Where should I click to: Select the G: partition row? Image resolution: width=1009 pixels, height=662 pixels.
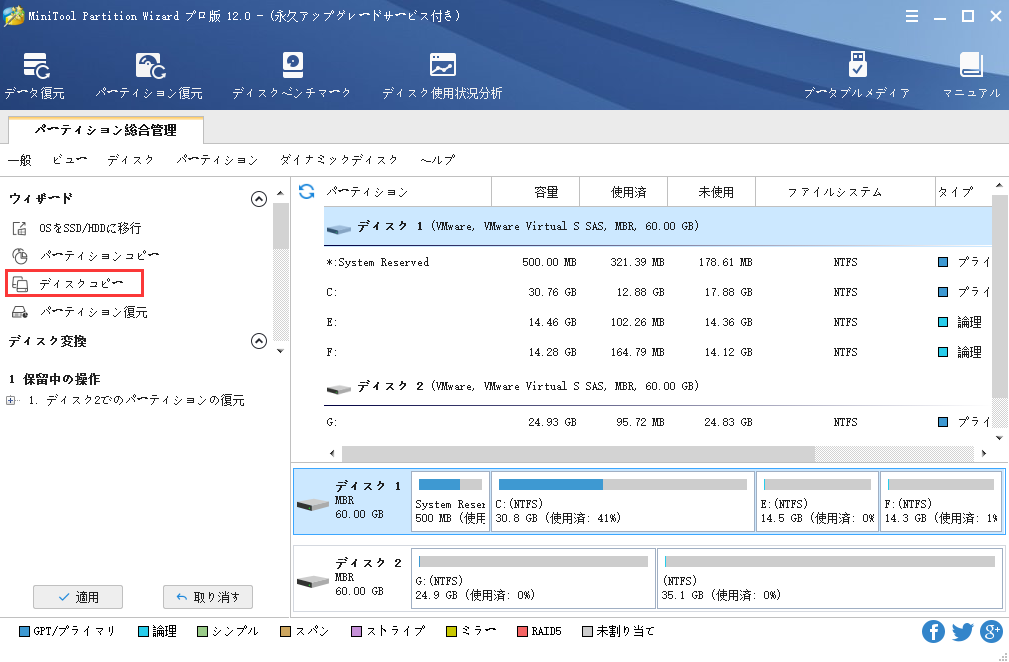coord(658,422)
